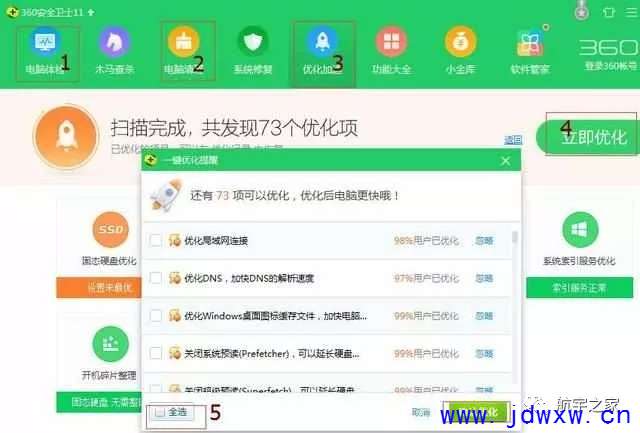Click the 系统索引服务优化 Windows icon
This screenshot has width=640, height=433.
(x=580, y=229)
